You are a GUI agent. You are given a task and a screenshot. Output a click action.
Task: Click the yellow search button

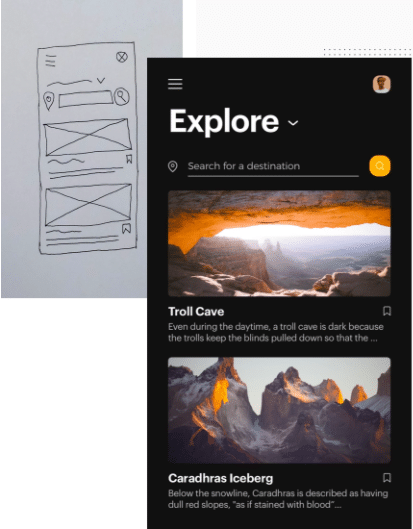coord(380,166)
